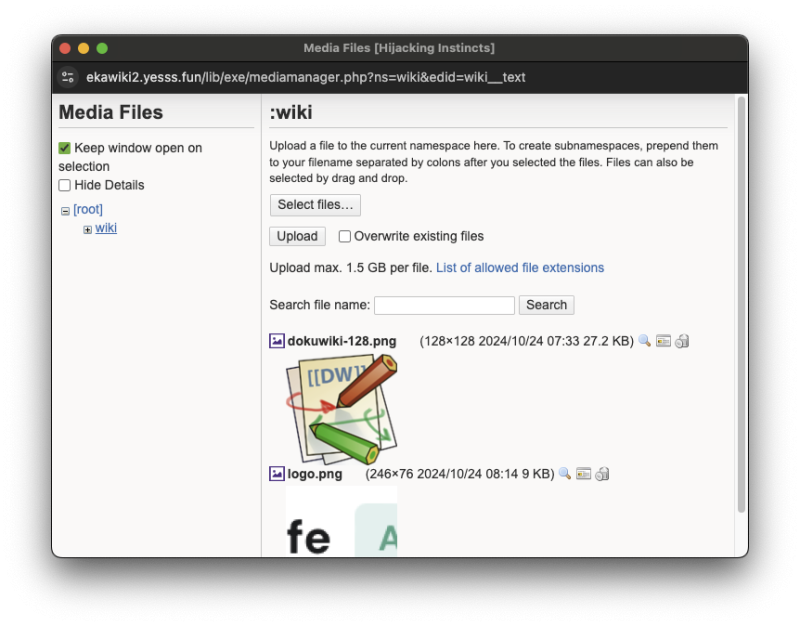Select the [root] namespace link
The width and height of the screenshot is (800, 626).
88,209
